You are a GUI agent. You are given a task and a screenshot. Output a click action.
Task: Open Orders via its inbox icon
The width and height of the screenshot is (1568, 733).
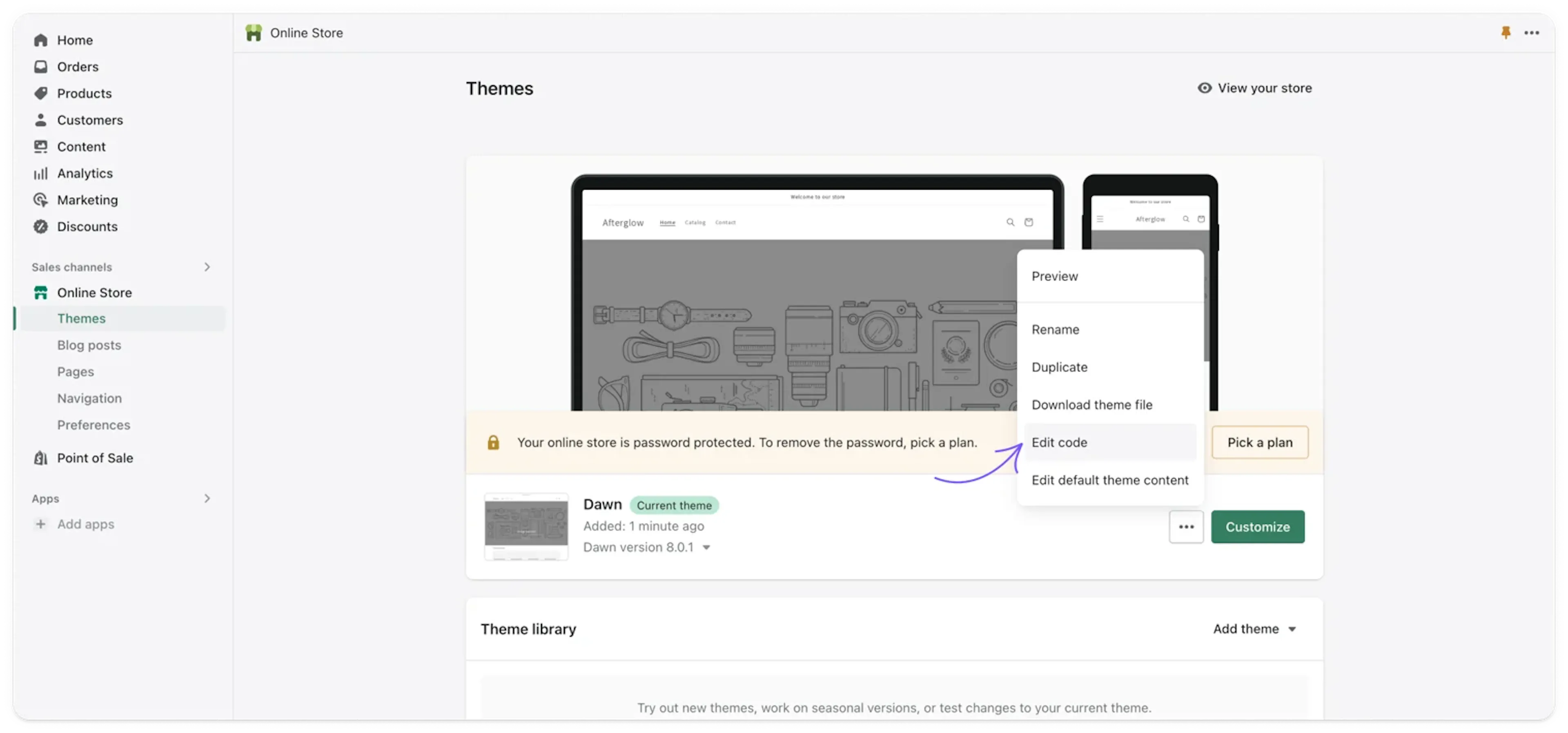(41, 67)
